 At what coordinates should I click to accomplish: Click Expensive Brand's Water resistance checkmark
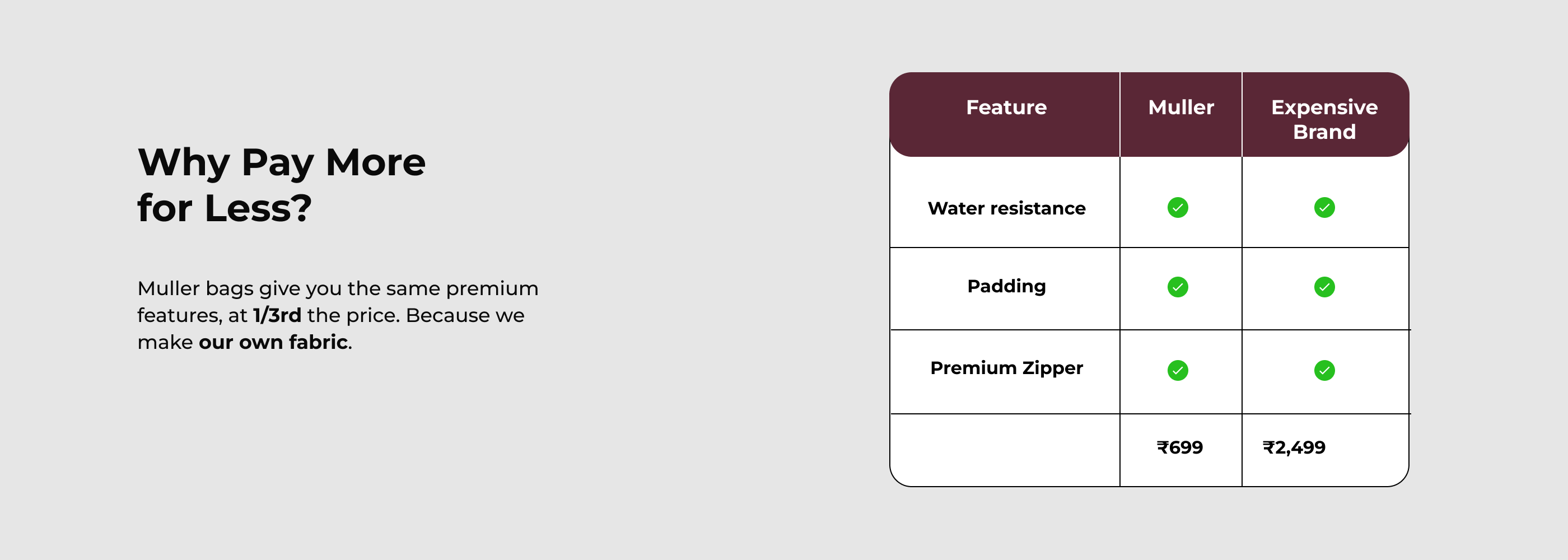1324,208
